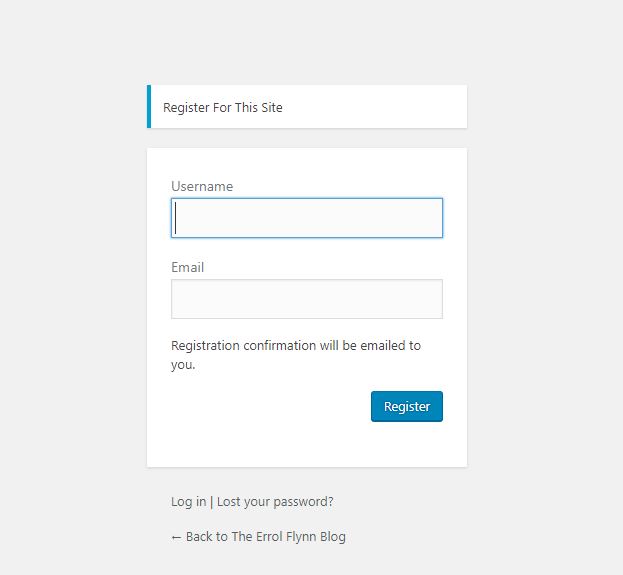Viewport: 623px width, 575px height.
Task: Click the word 'you.' in the confirmation message
Action: tap(183, 365)
